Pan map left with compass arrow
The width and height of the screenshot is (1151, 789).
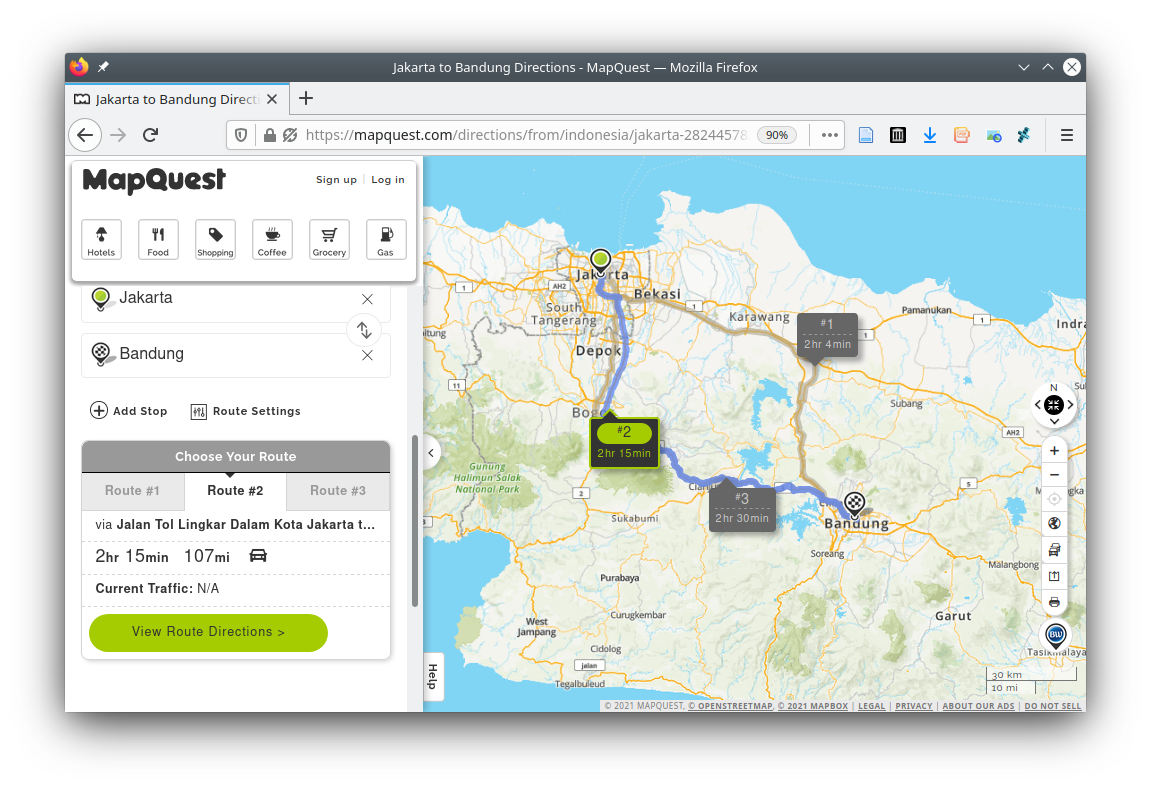click(1037, 404)
